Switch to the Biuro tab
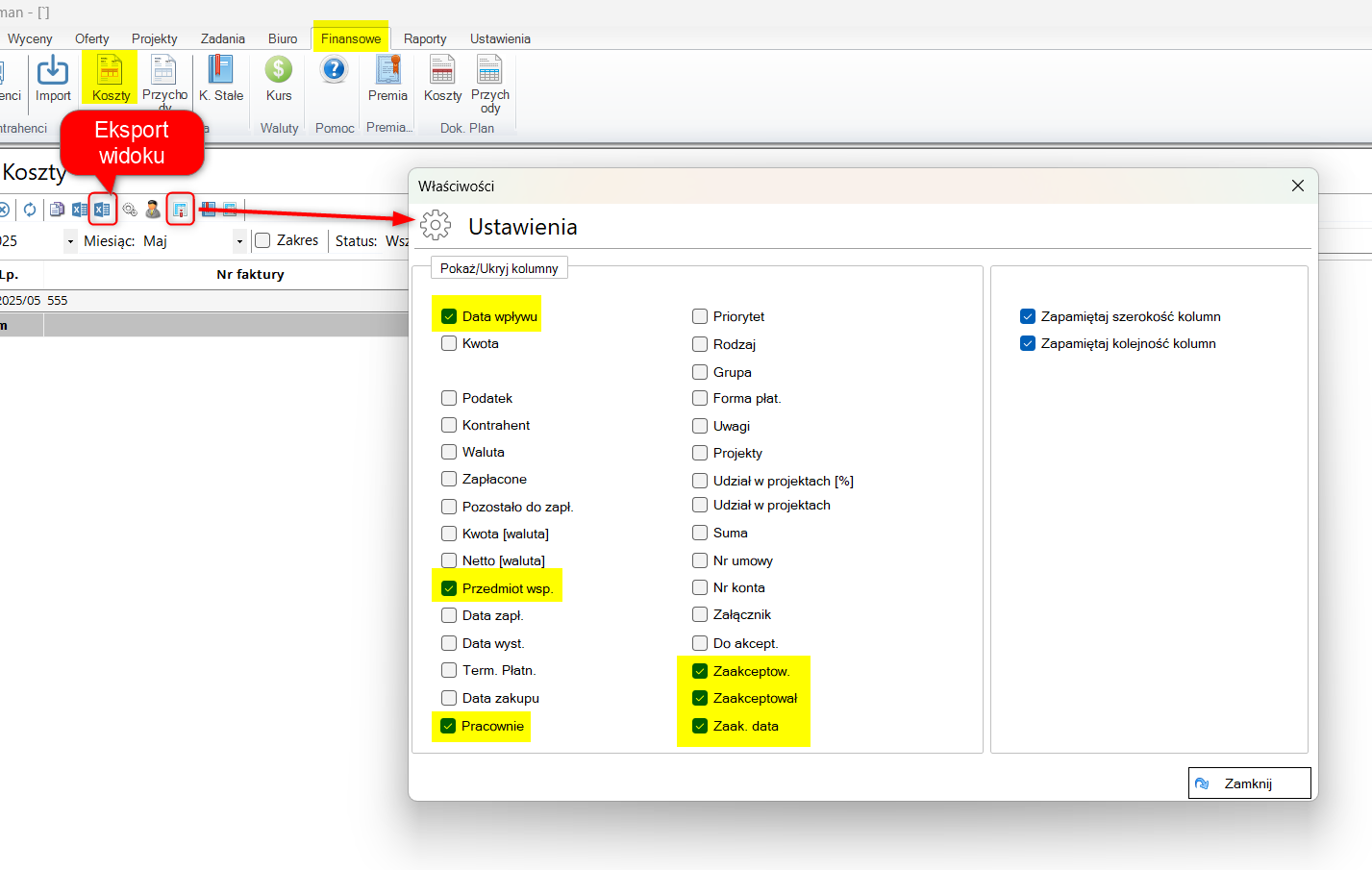The image size is (1372, 870). [283, 38]
